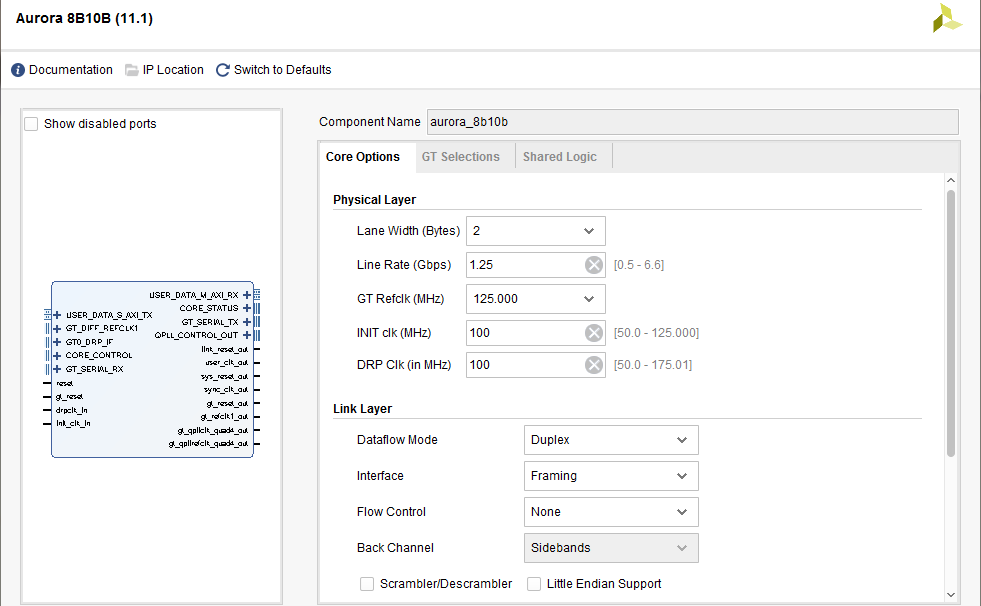
Task: Open the Shared Logic tab
Action: pos(563,156)
